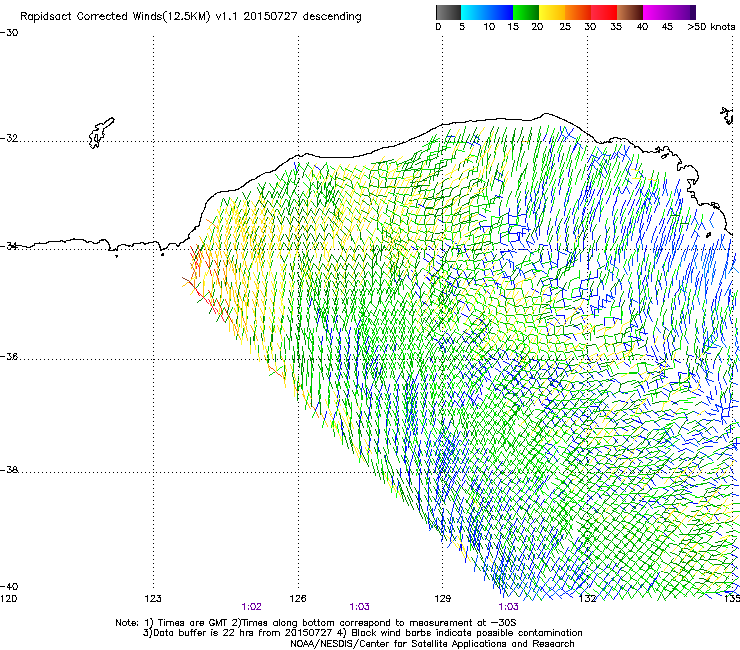Click the '-30' latitude axis label
Viewport: 740px width, 650px height.
9,33
